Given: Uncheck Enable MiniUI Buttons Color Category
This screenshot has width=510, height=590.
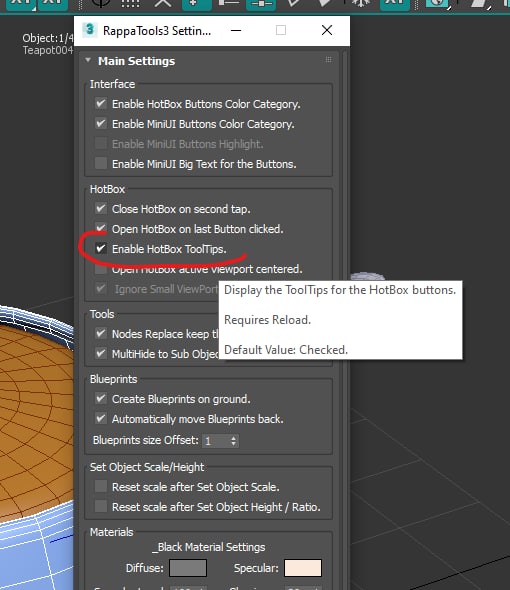Looking at the screenshot, I should (x=101, y=123).
